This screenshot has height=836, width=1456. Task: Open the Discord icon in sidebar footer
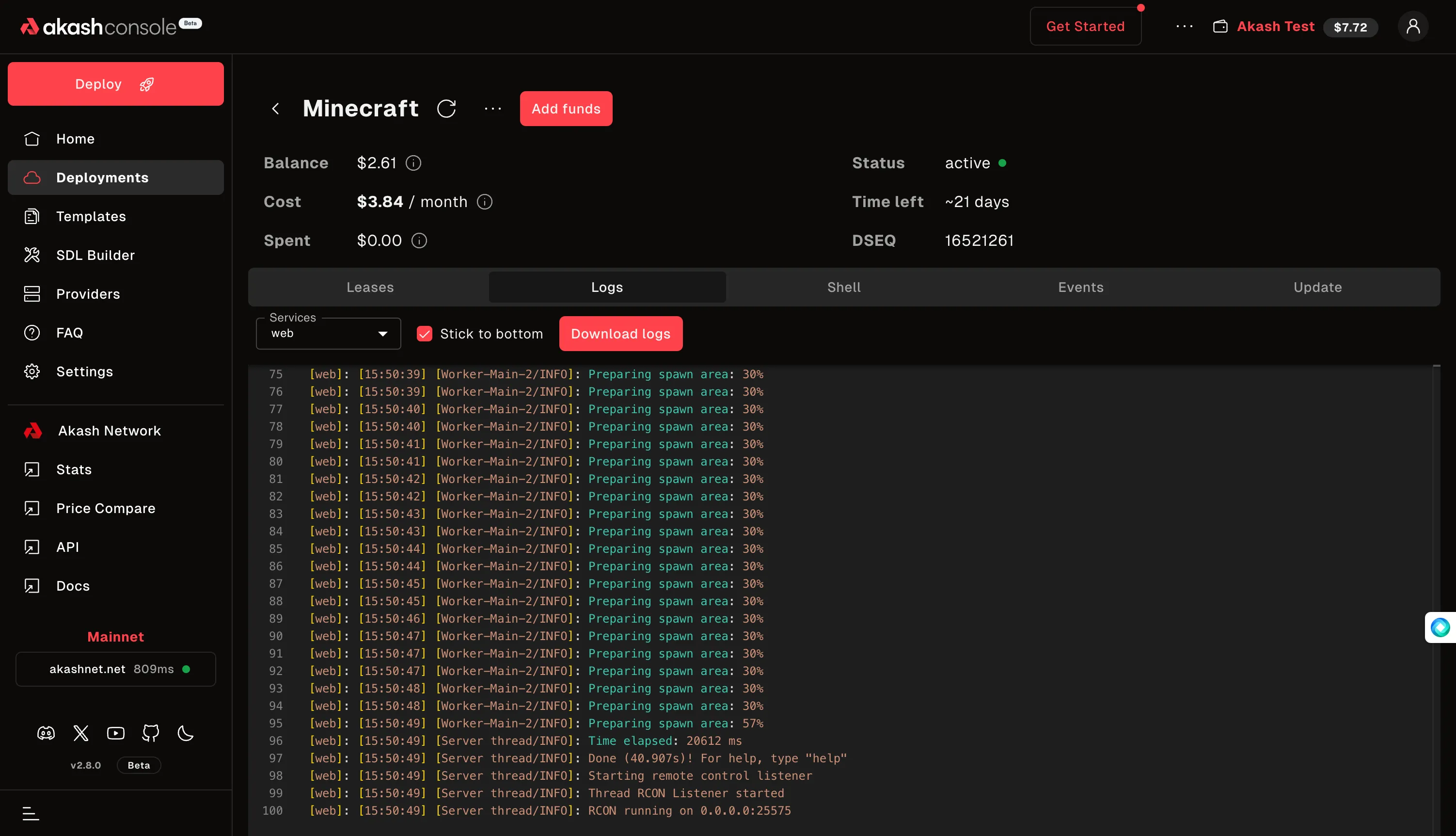(x=46, y=733)
